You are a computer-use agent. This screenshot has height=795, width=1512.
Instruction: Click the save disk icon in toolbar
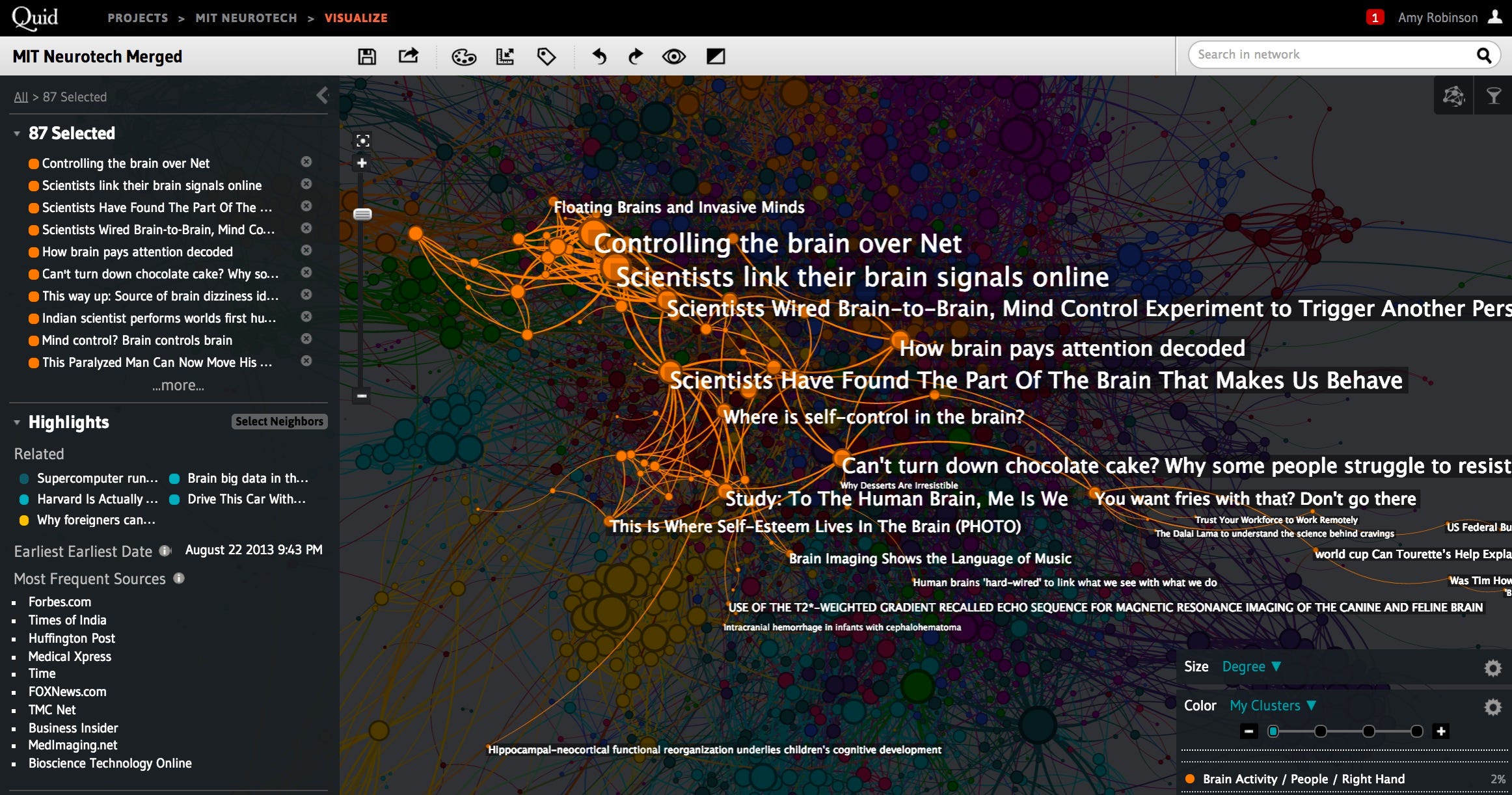tap(367, 57)
